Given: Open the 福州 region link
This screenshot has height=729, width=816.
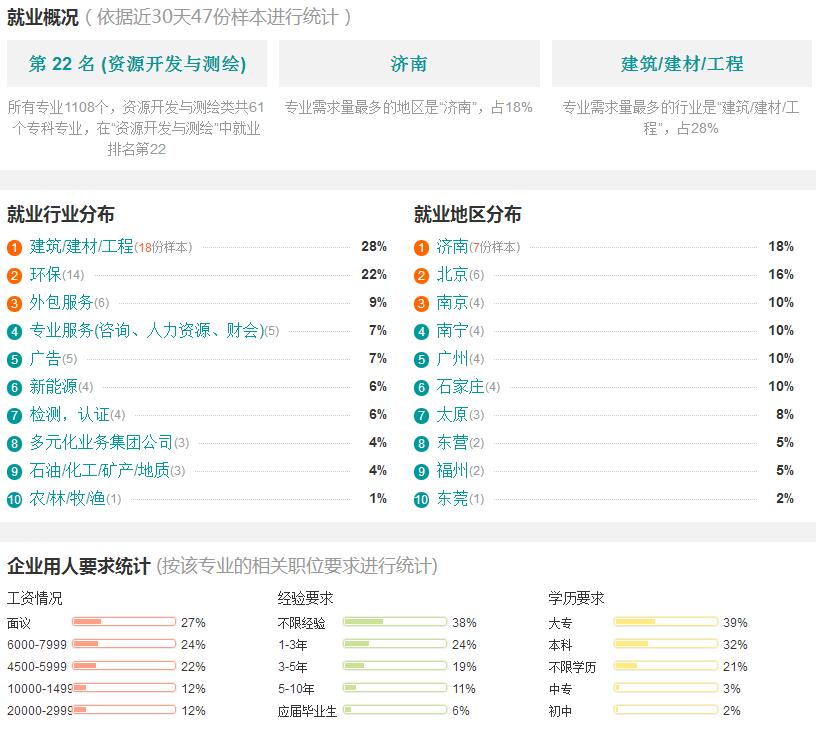Looking at the screenshot, I should (x=452, y=470).
